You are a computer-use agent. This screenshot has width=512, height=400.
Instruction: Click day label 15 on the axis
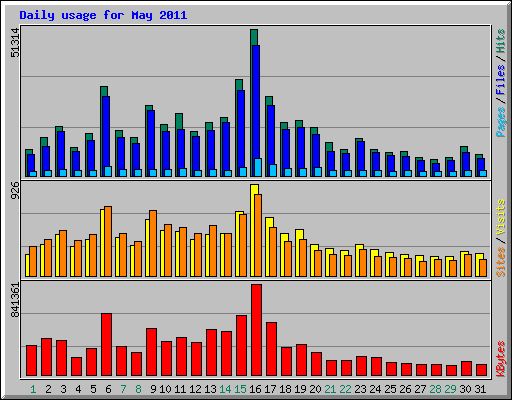pos(240,389)
